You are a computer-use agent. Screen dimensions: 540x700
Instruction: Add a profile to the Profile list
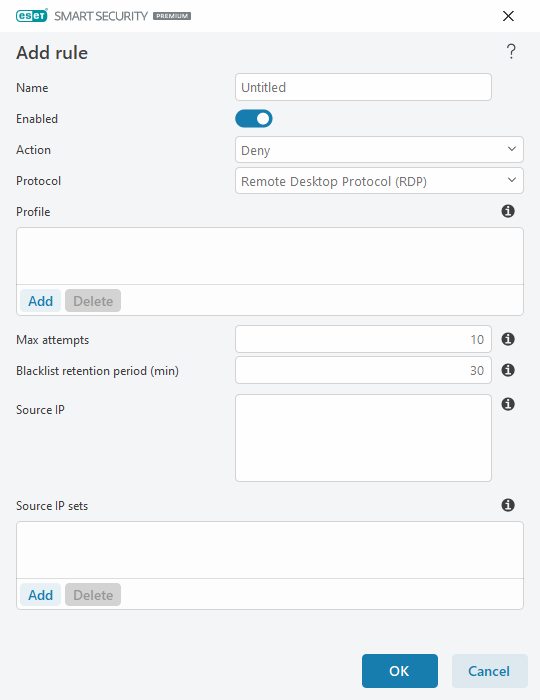click(x=41, y=300)
